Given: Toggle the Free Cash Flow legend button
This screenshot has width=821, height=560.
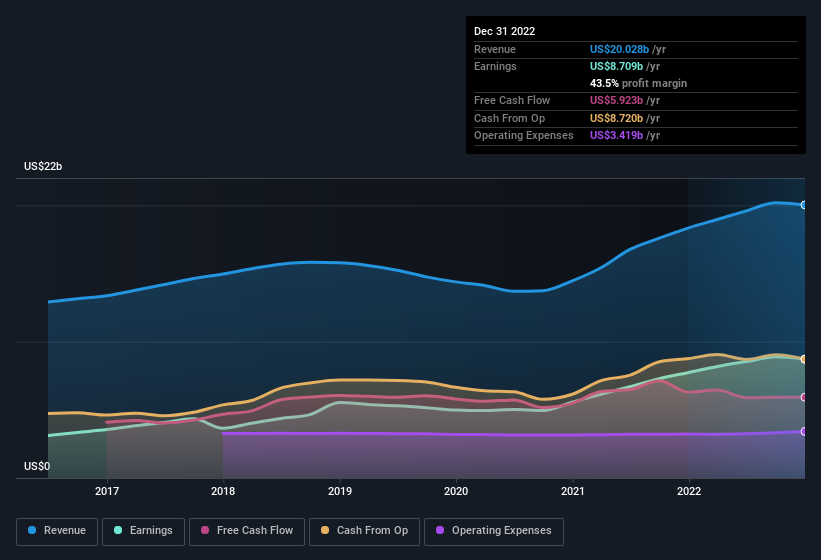Looking at the screenshot, I should tap(247, 531).
